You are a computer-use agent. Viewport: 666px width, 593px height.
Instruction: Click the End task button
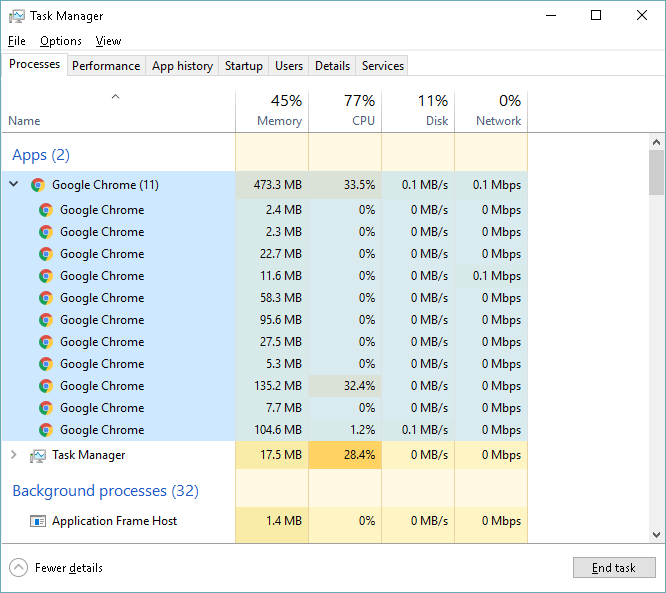click(614, 568)
